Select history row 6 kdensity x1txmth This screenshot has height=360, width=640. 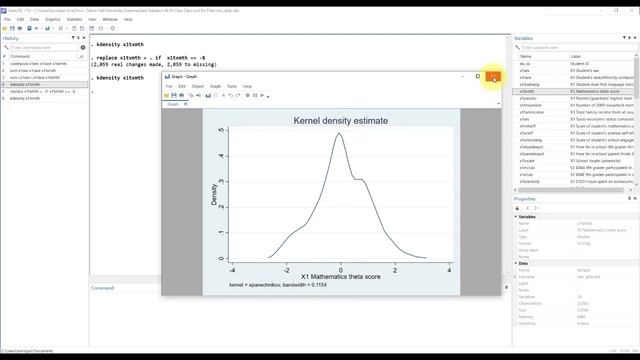click(x=44, y=98)
